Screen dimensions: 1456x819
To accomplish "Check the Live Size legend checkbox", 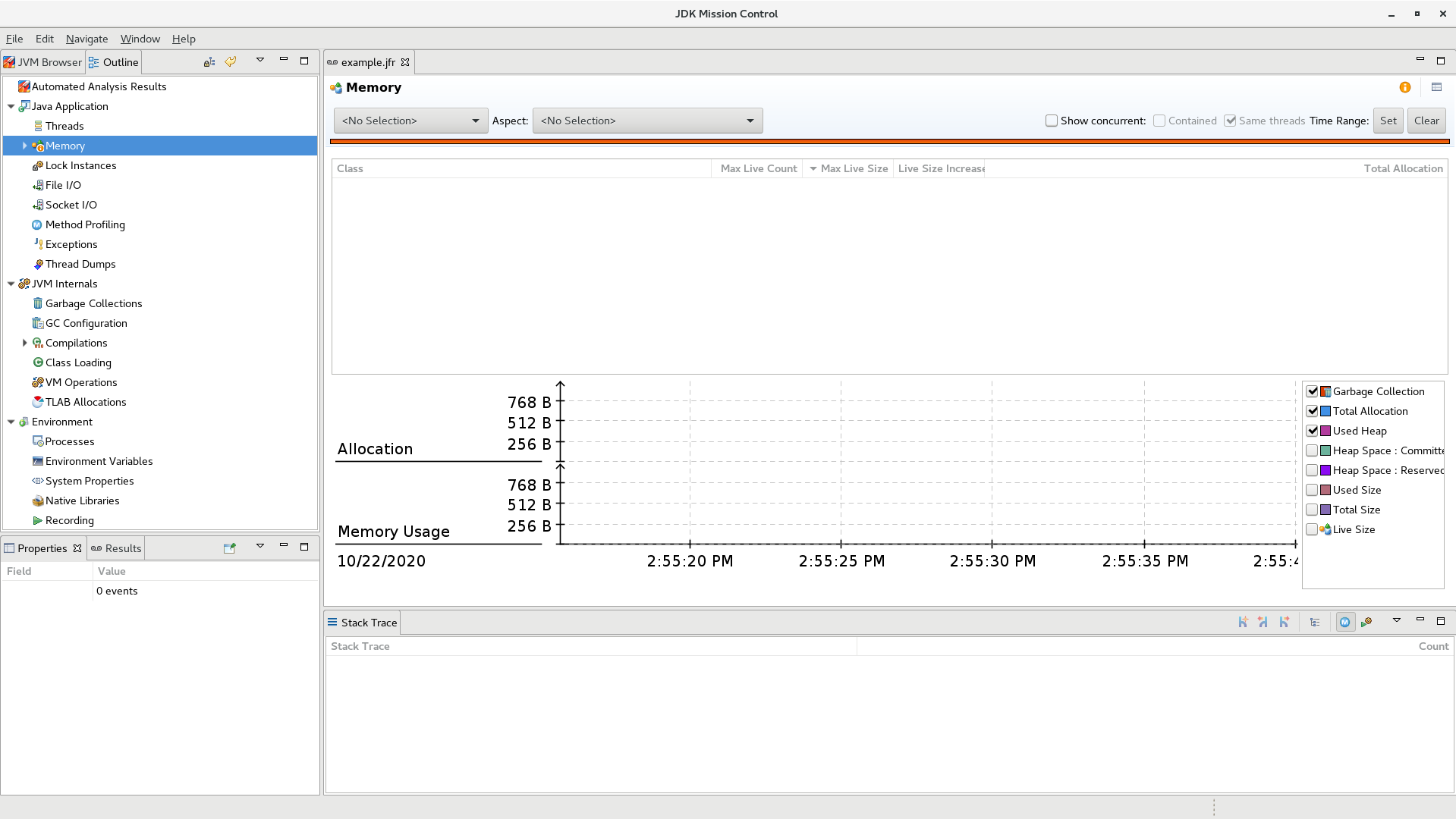I will tap(1312, 529).
